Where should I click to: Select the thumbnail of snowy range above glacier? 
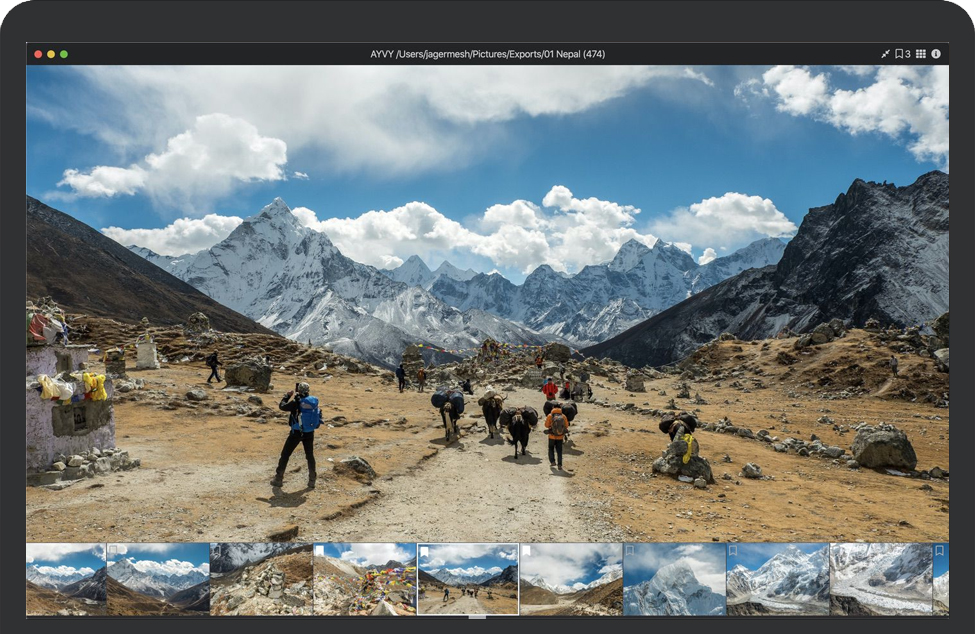coord(778,579)
